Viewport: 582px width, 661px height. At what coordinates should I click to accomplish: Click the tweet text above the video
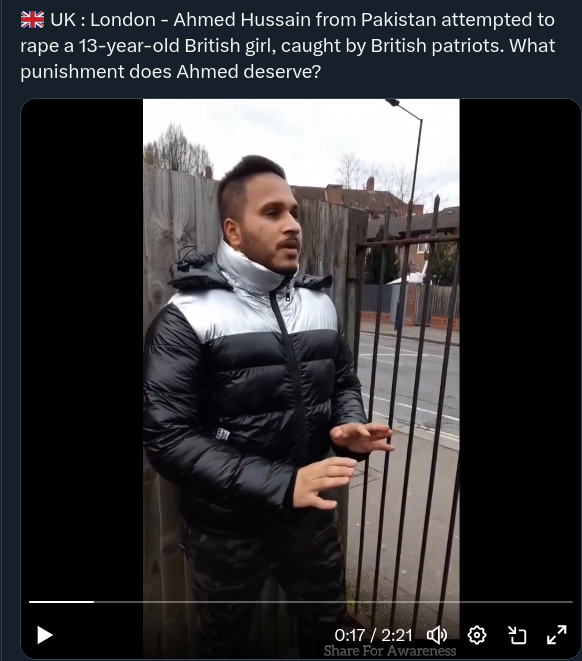click(x=287, y=46)
